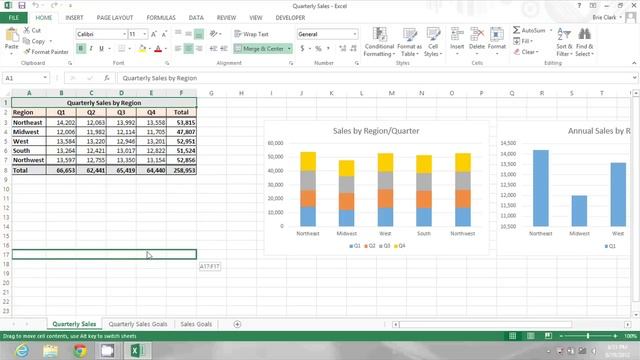Decrease font size with the smaller A
The width and height of the screenshot is (640, 360).
(164, 34)
